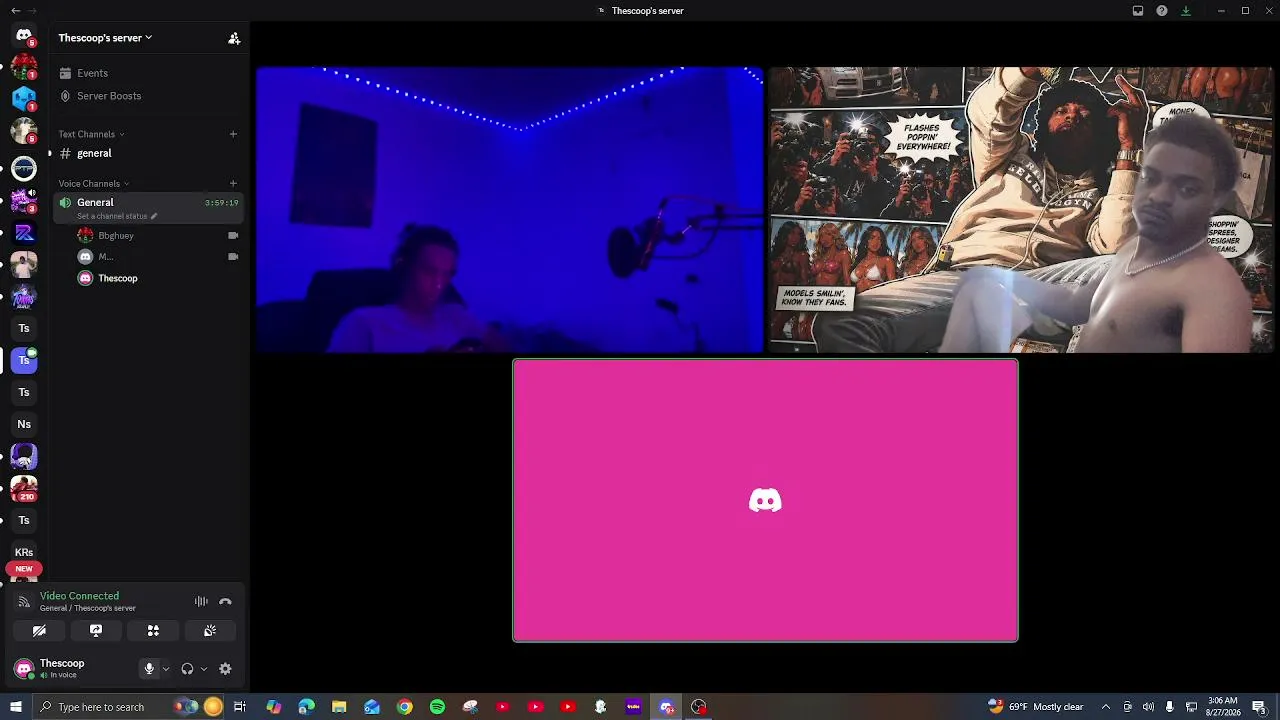The height and width of the screenshot is (720, 1280).
Task: Focus the comic-background webcam video tile
Action: (x=1021, y=210)
